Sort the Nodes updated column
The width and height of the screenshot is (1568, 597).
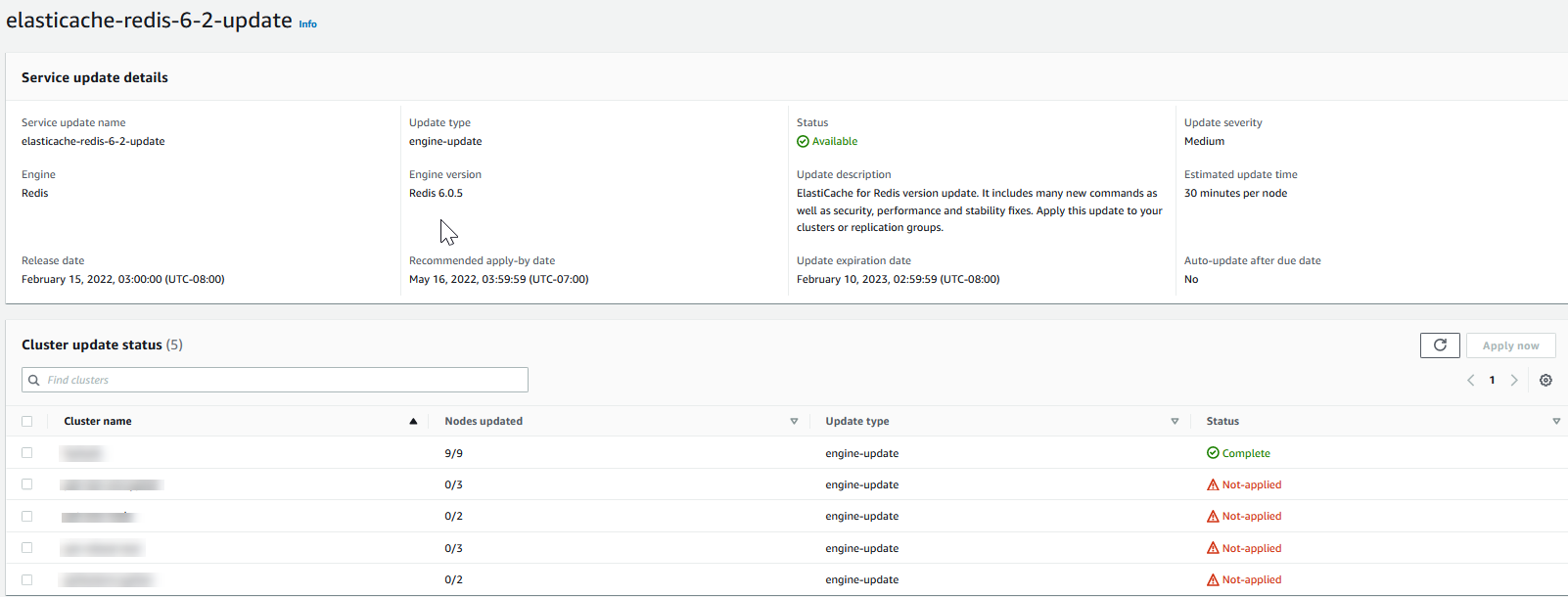pos(794,422)
